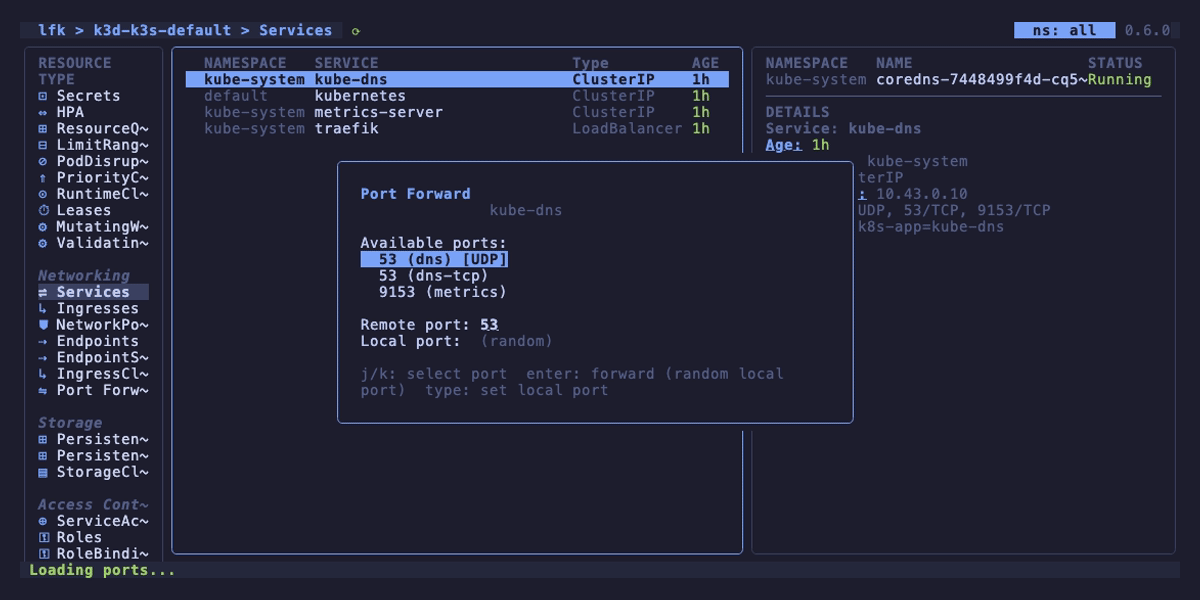Image resolution: width=1200 pixels, height=600 pixels.
Task: Click the lfk breadcrumb root
Action: (x=51, y=30)
